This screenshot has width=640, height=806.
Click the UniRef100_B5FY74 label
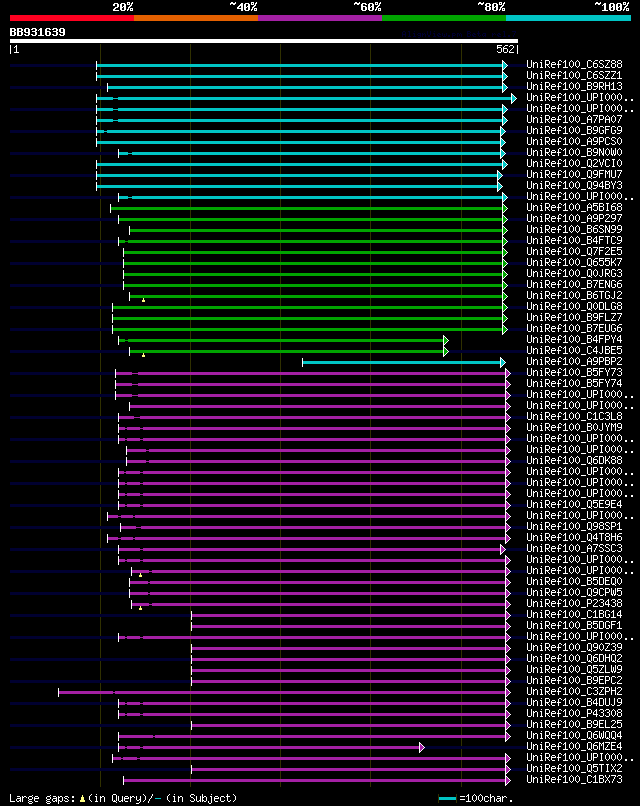pos(574,383)
